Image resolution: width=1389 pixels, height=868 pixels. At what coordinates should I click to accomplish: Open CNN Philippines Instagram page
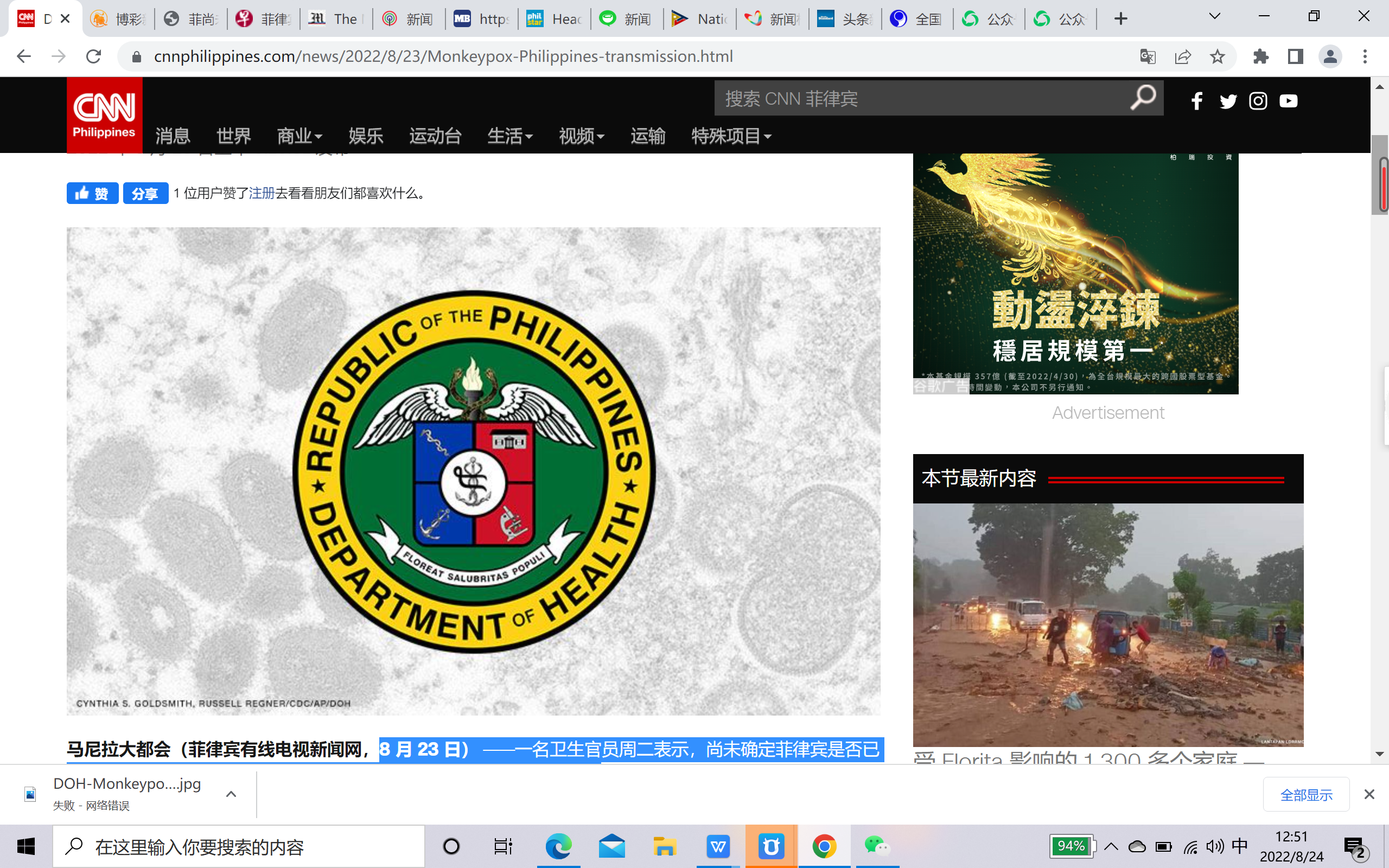[1258, 101]
